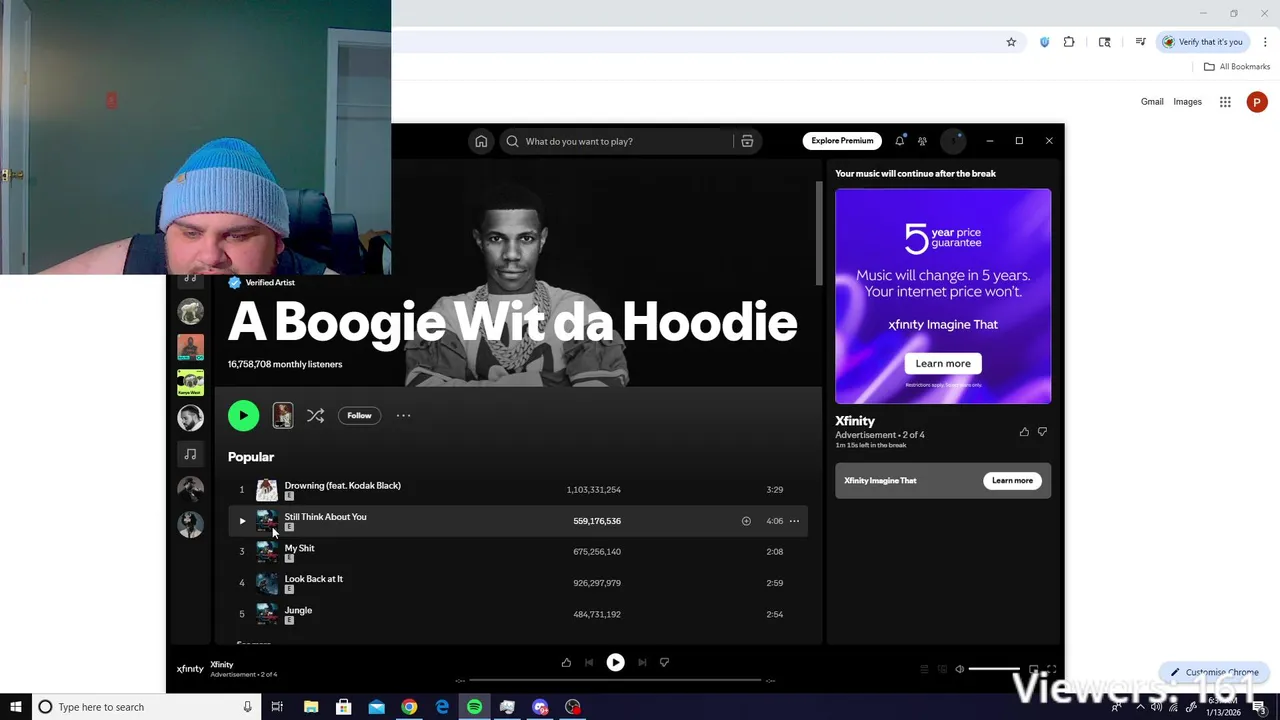Screen dimensions: 1280x720
Task: Open Chrome Extensions puzzle icon
Action: click(x=1069, y=42)
